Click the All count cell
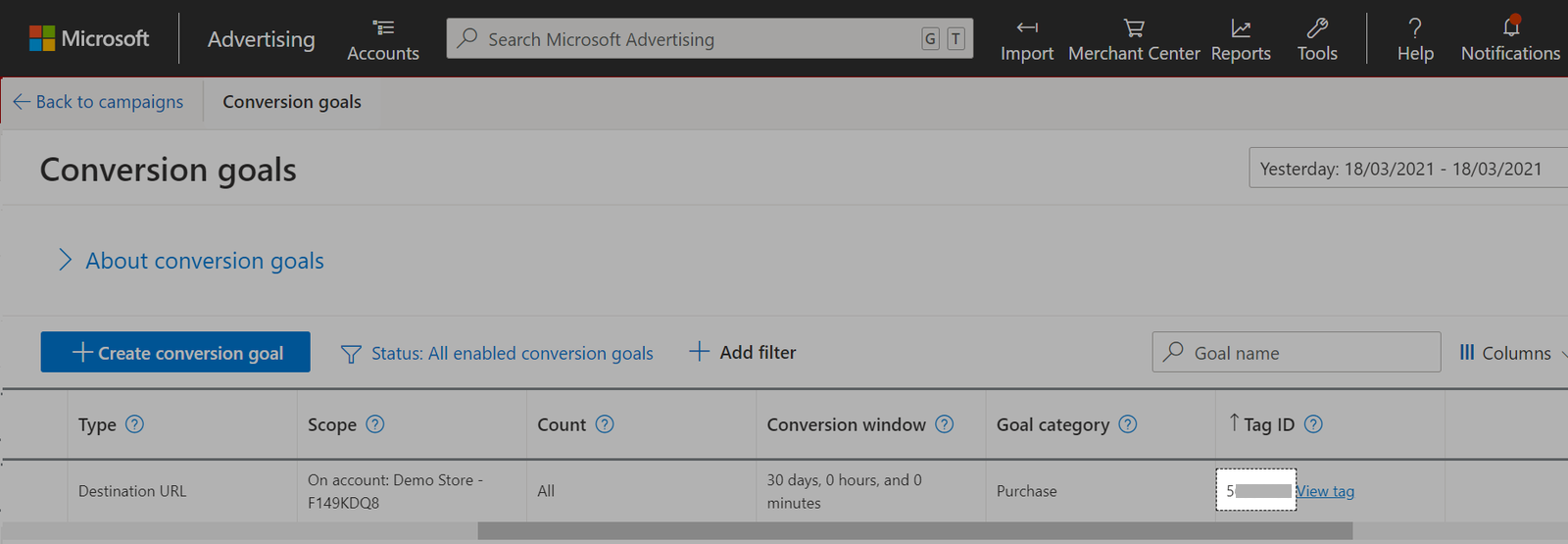Image resolution: width=1568 pixels, height=544 pixels. pos(546,491)
